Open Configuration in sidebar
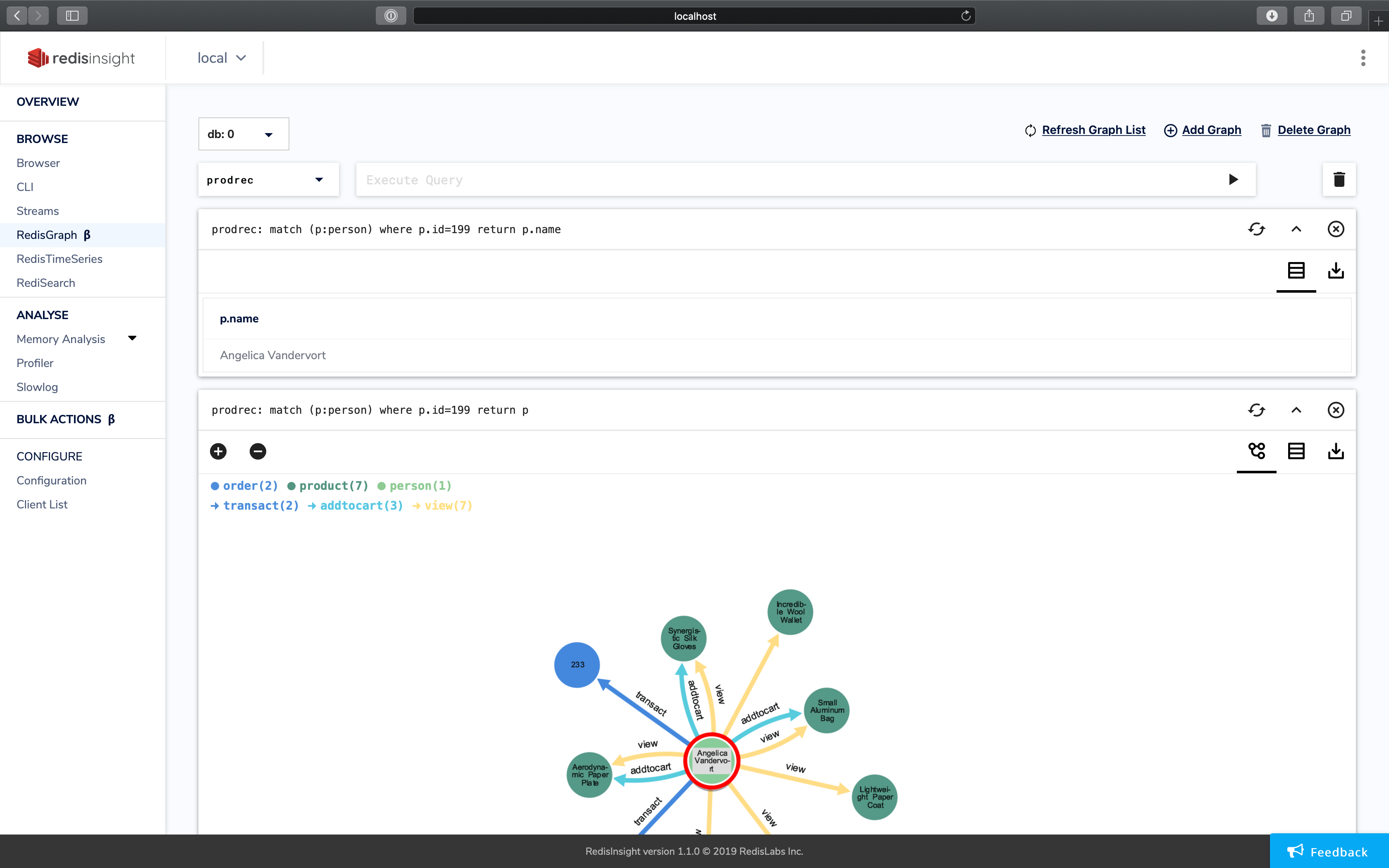 pos(51,480)
